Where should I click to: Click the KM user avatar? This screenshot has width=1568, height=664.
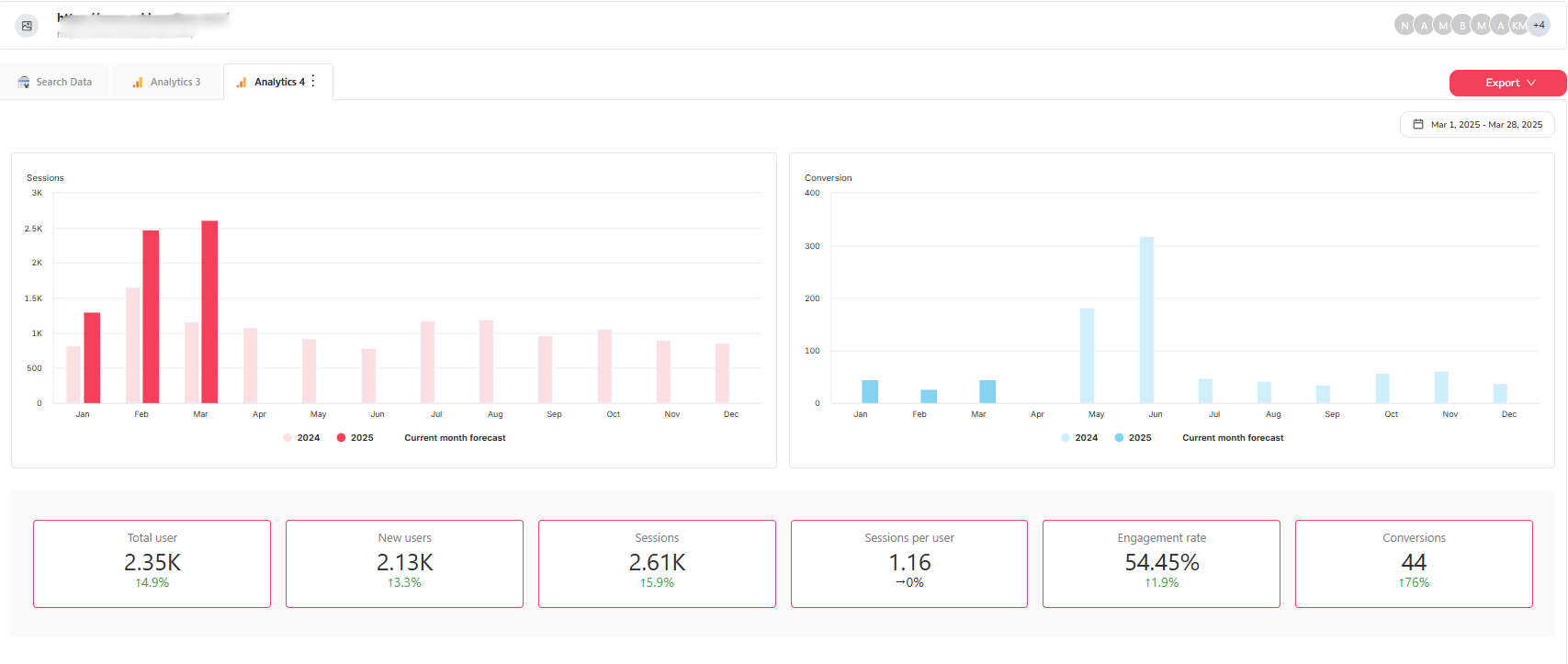pos(1519,26)
